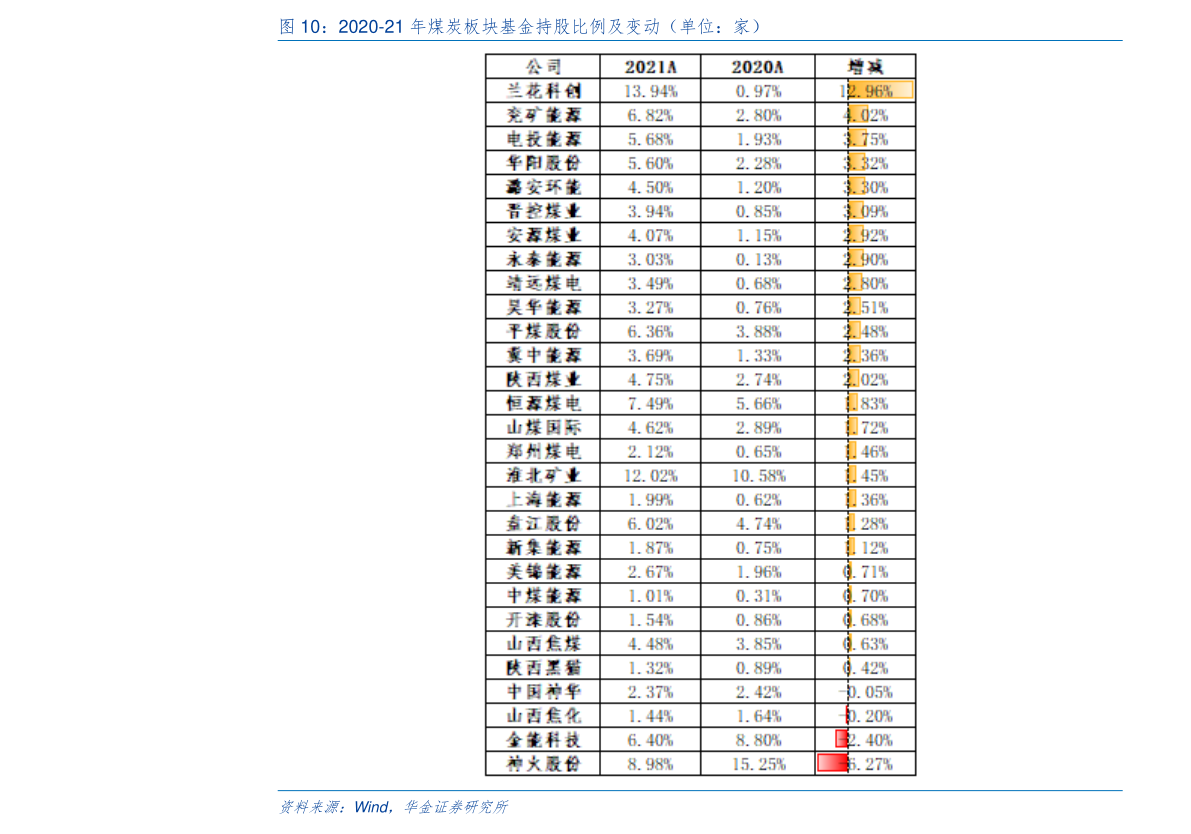Click the 10.58% cell for 淮北矿业

coord(758,476)
